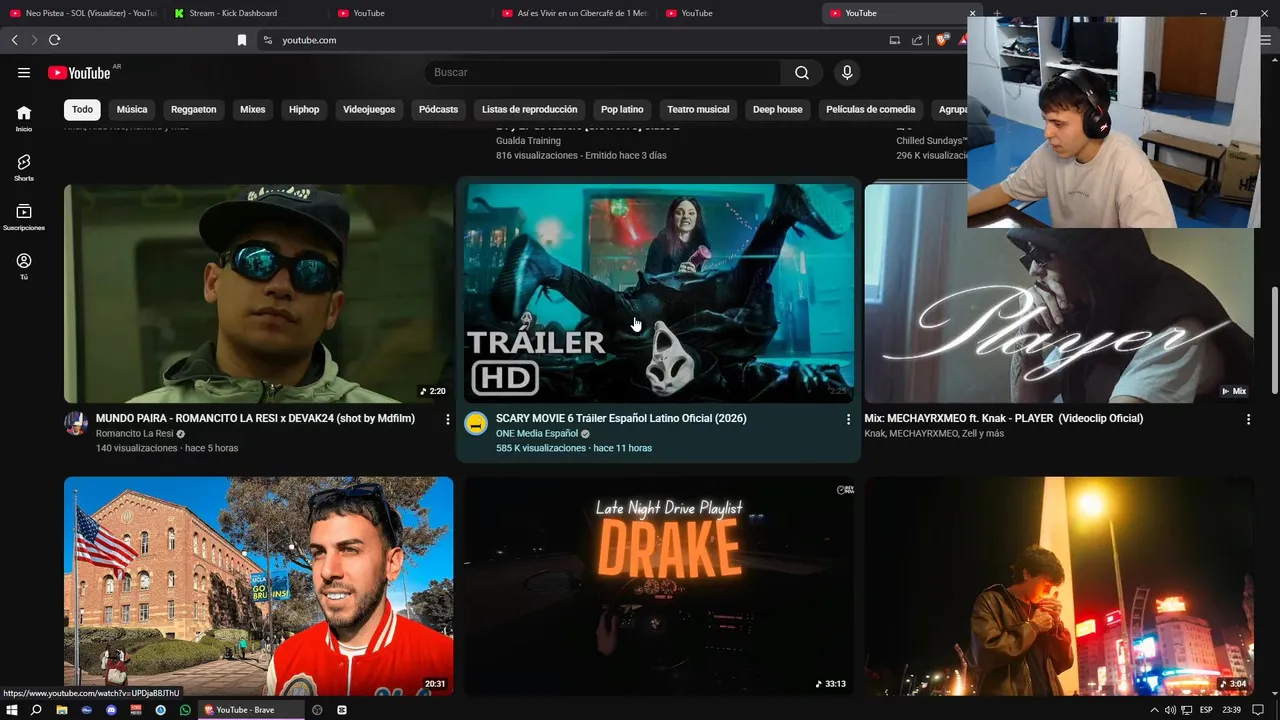The width and height of the screenshot is (1280, 720).
Task: Open more options for MUNDO PAIRA video
Action: coord(448,419)
